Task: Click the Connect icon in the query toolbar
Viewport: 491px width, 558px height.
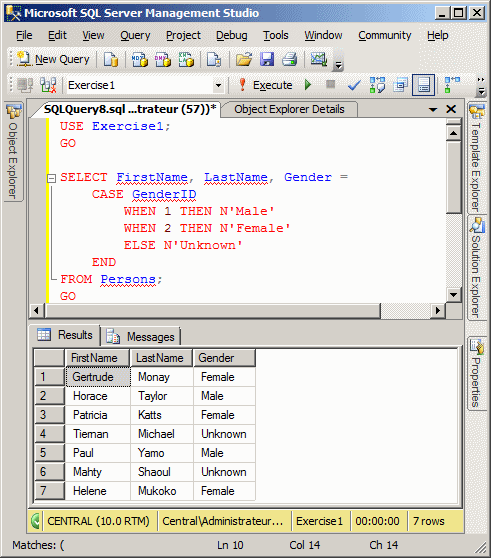Action: click(25, 85)
